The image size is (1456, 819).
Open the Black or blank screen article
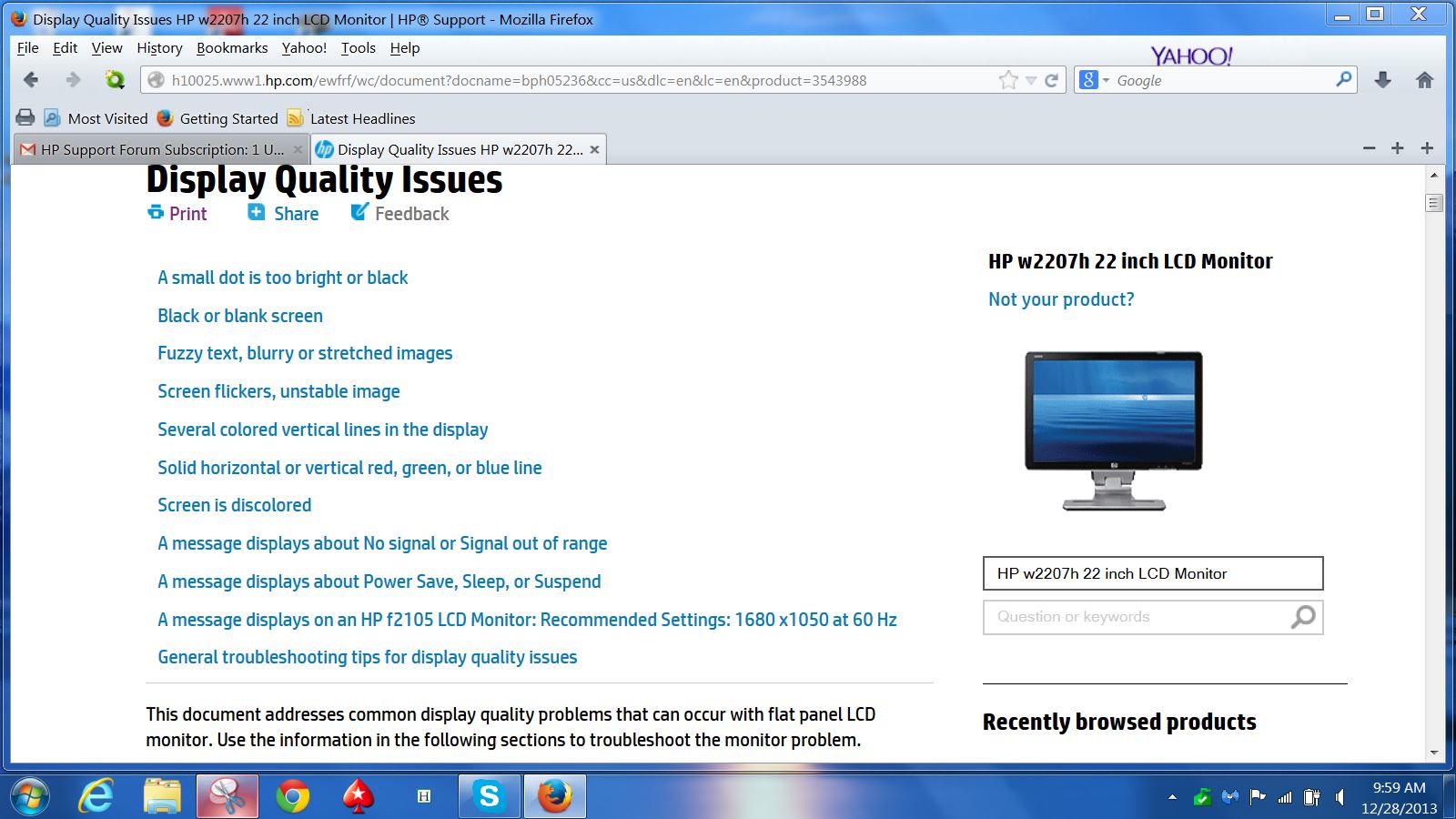pyautogui.click(x=240, y=316)
